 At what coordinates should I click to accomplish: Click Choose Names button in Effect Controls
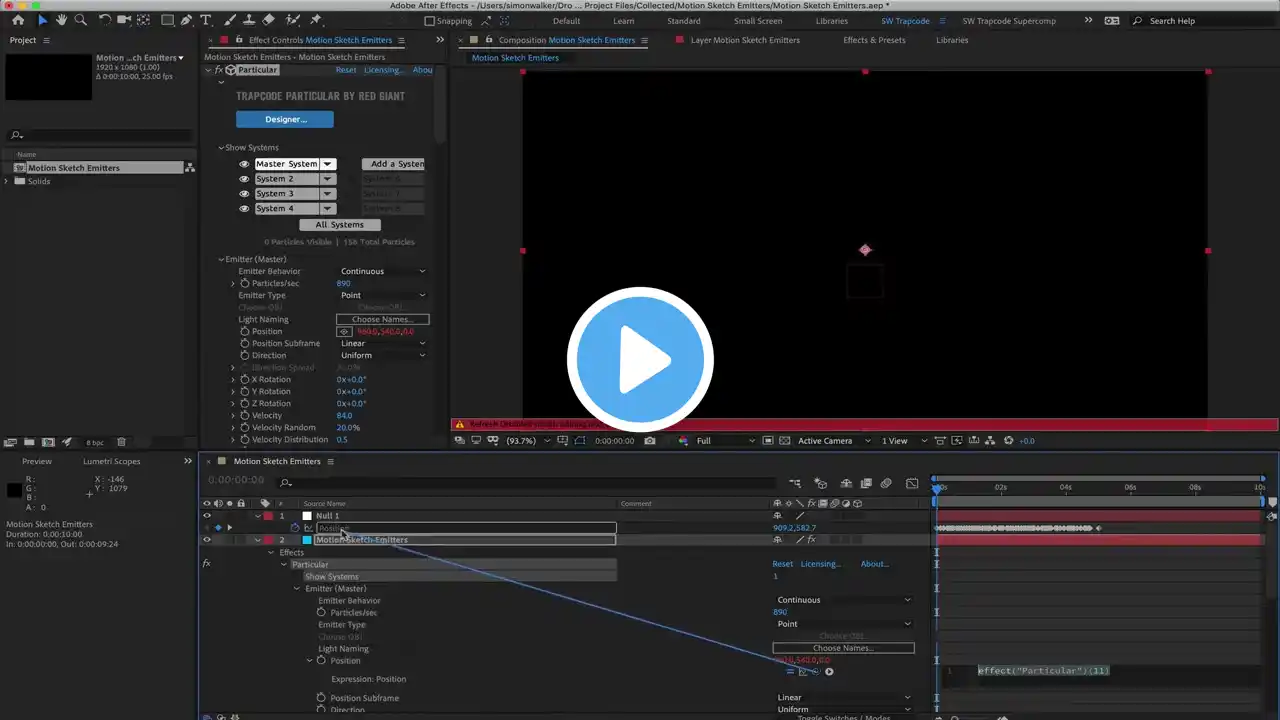pos(382,320)
